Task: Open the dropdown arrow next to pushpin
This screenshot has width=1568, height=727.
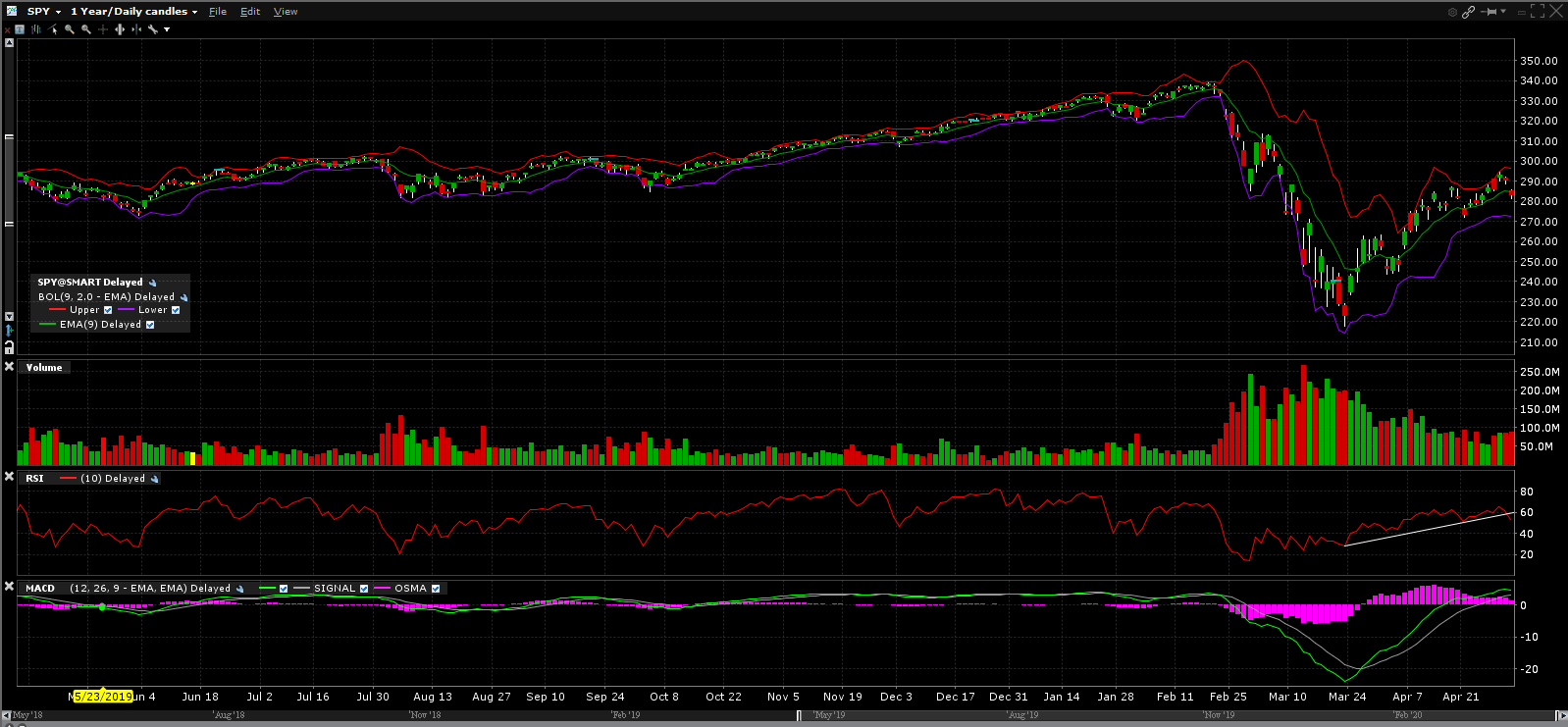Action: pos(1503,11)
